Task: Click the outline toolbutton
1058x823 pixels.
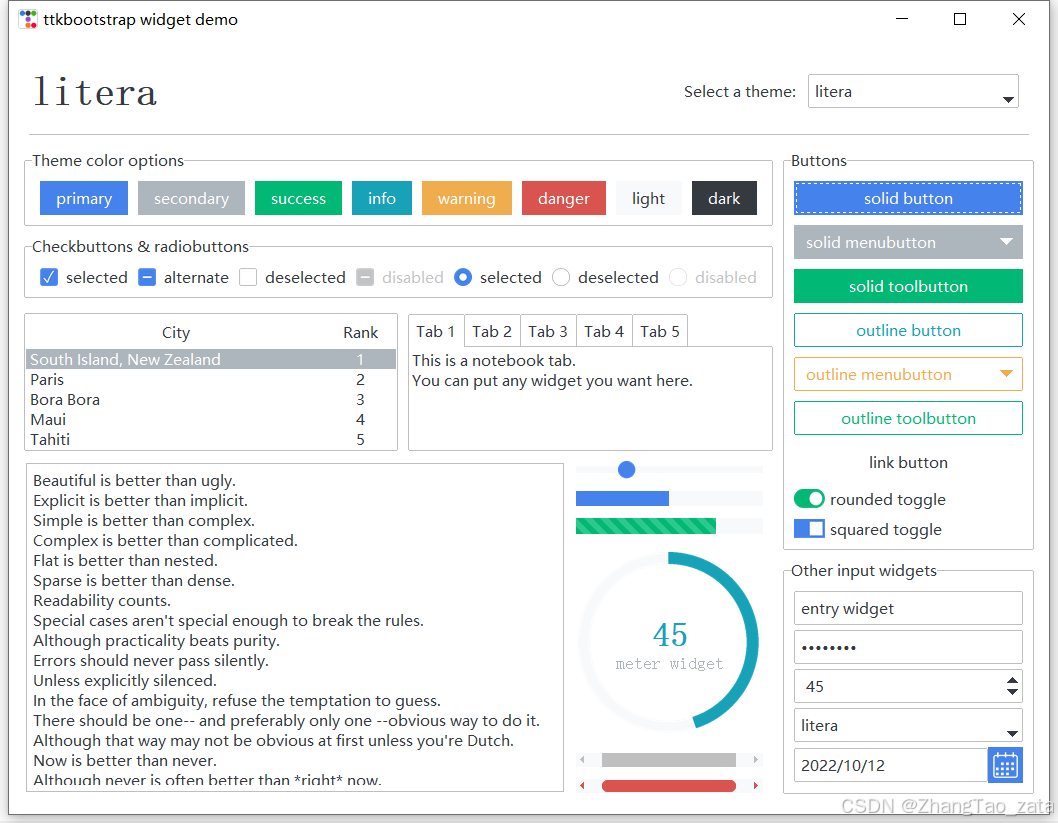Action: 908,418
